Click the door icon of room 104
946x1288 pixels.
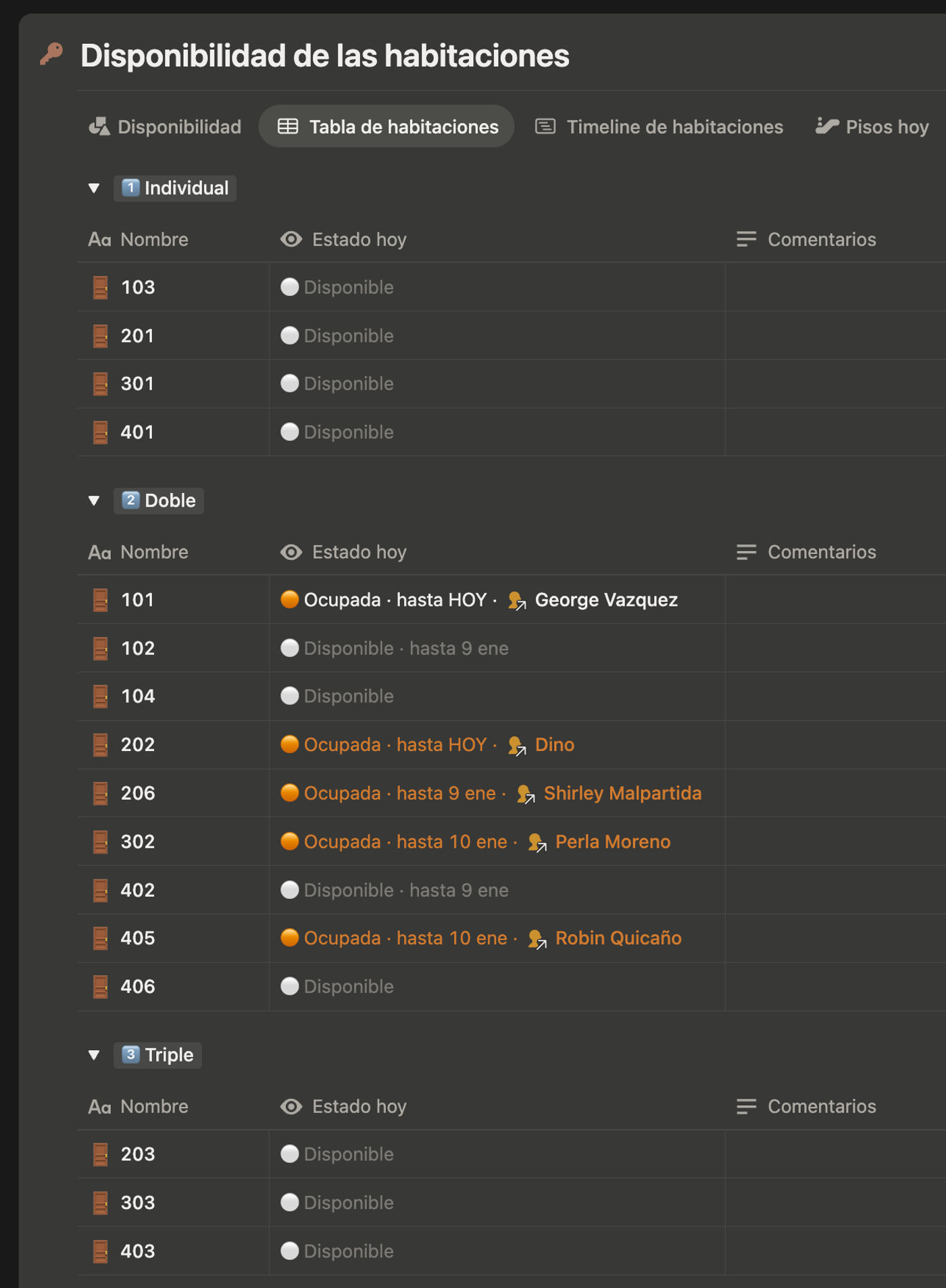click(101, 696)
